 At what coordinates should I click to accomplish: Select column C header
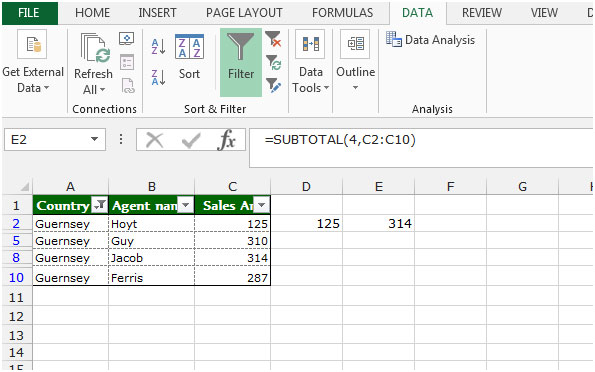[232, 186]
